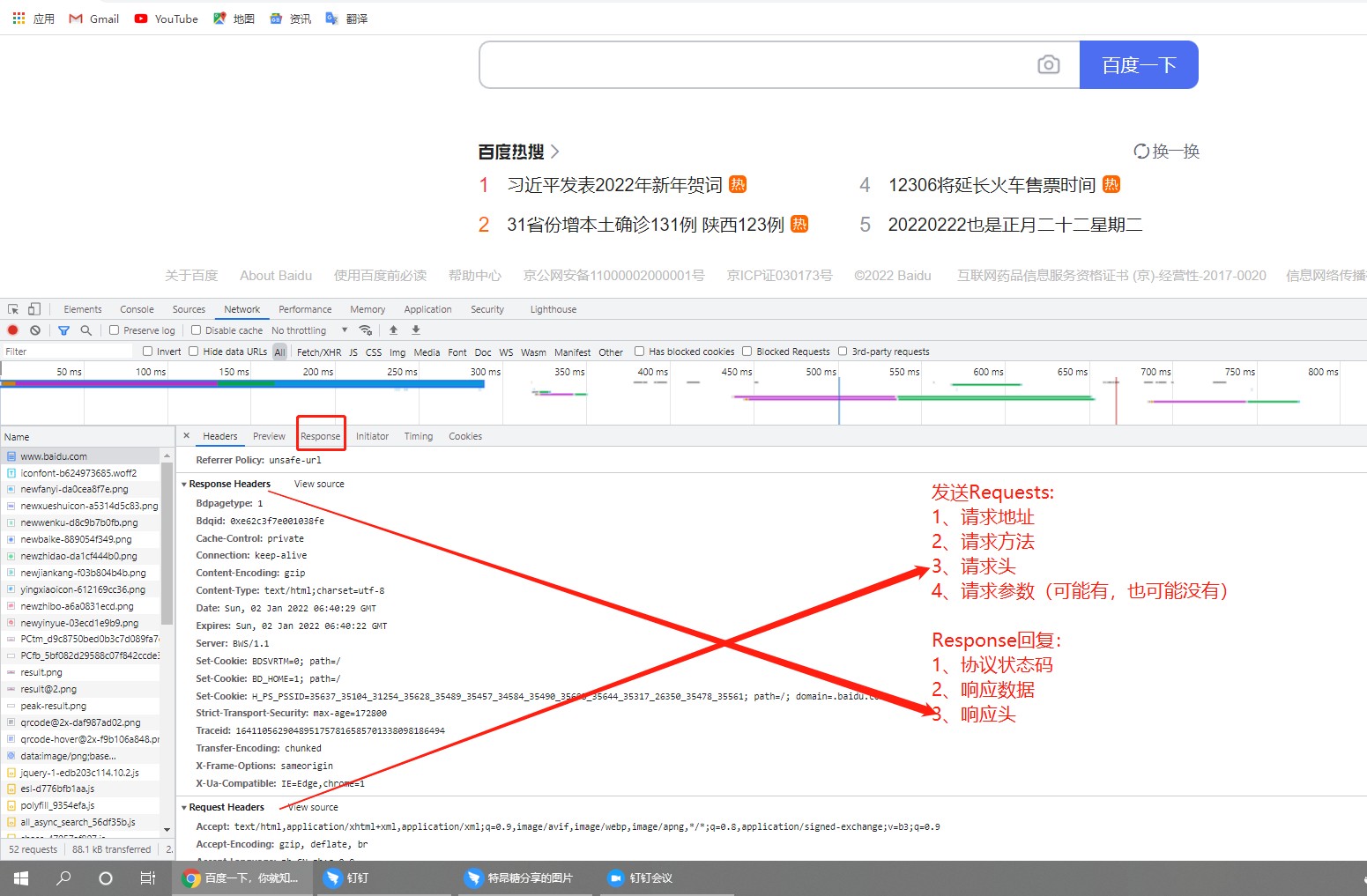
Task: Refresh hot searches with 换一换
Action: click(1166, 152)
